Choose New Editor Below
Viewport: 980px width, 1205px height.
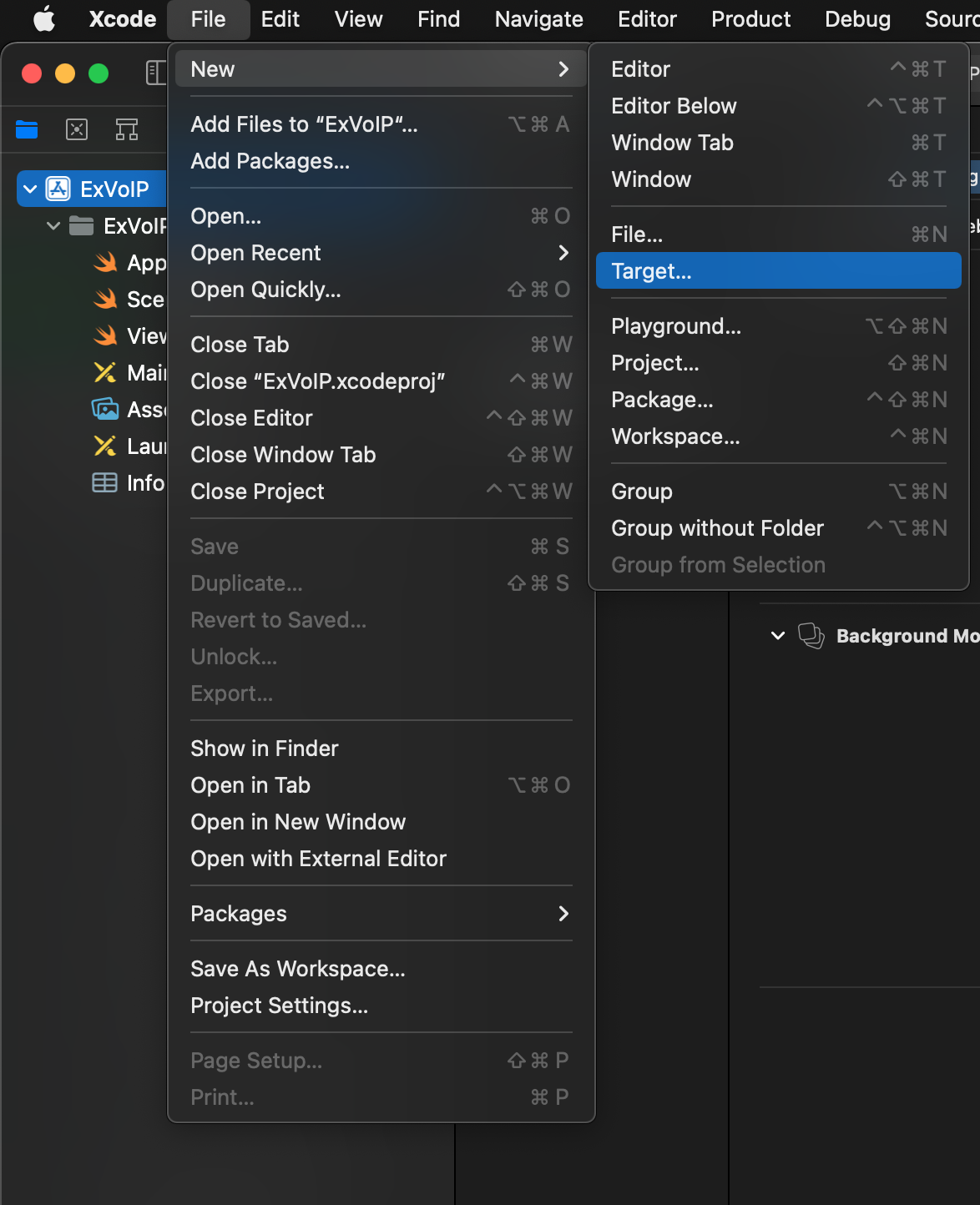click(x=779, y=106)
